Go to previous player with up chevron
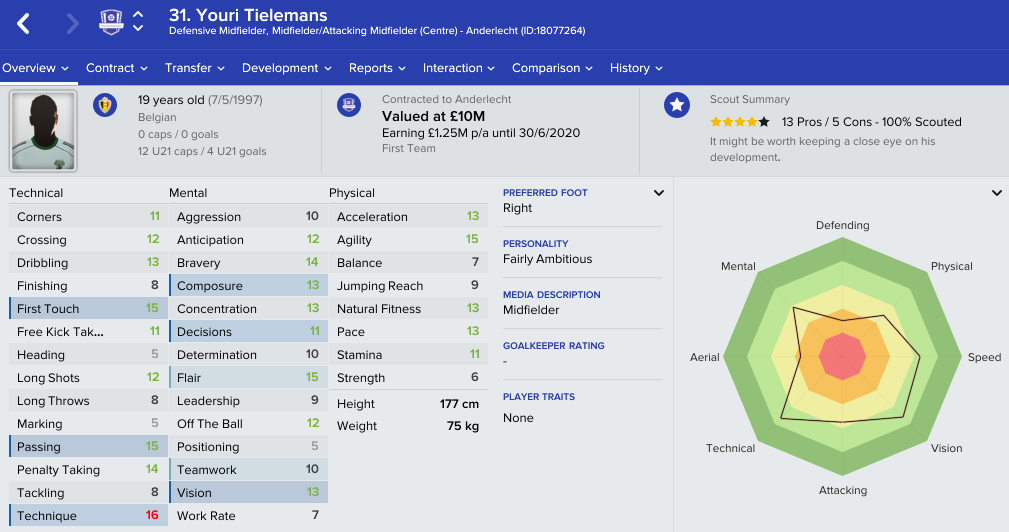Image resolution: width=1009 pixels, height=532 pixels. point(138,15)
